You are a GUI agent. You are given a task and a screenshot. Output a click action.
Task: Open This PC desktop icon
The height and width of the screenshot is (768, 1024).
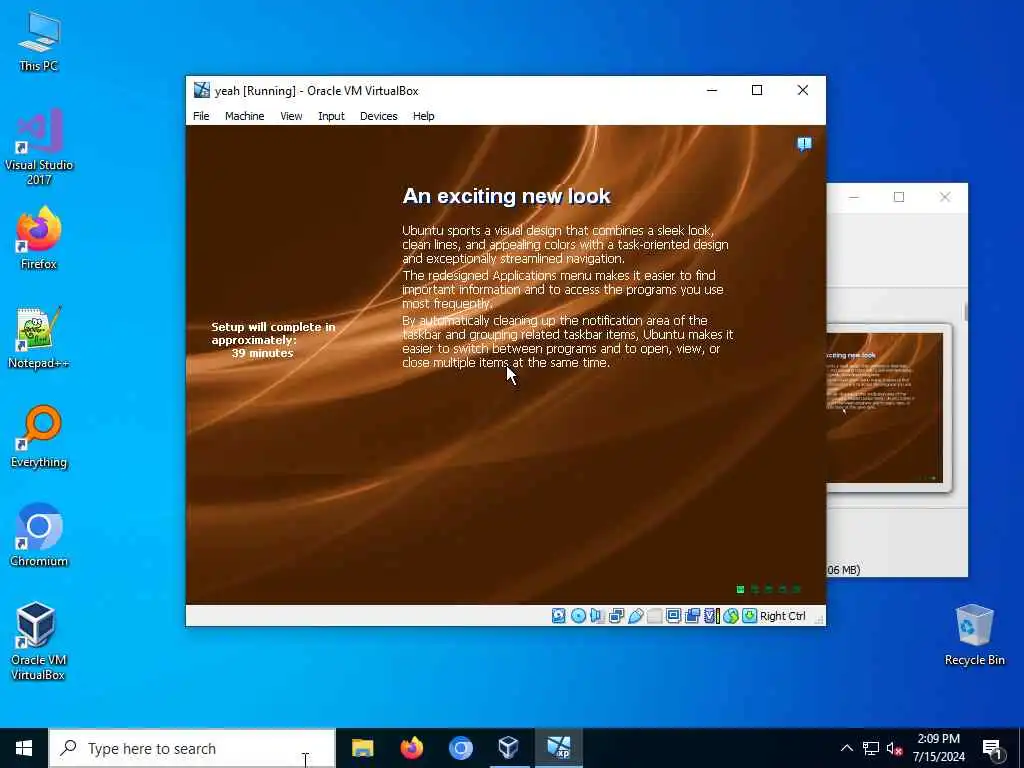39,42
